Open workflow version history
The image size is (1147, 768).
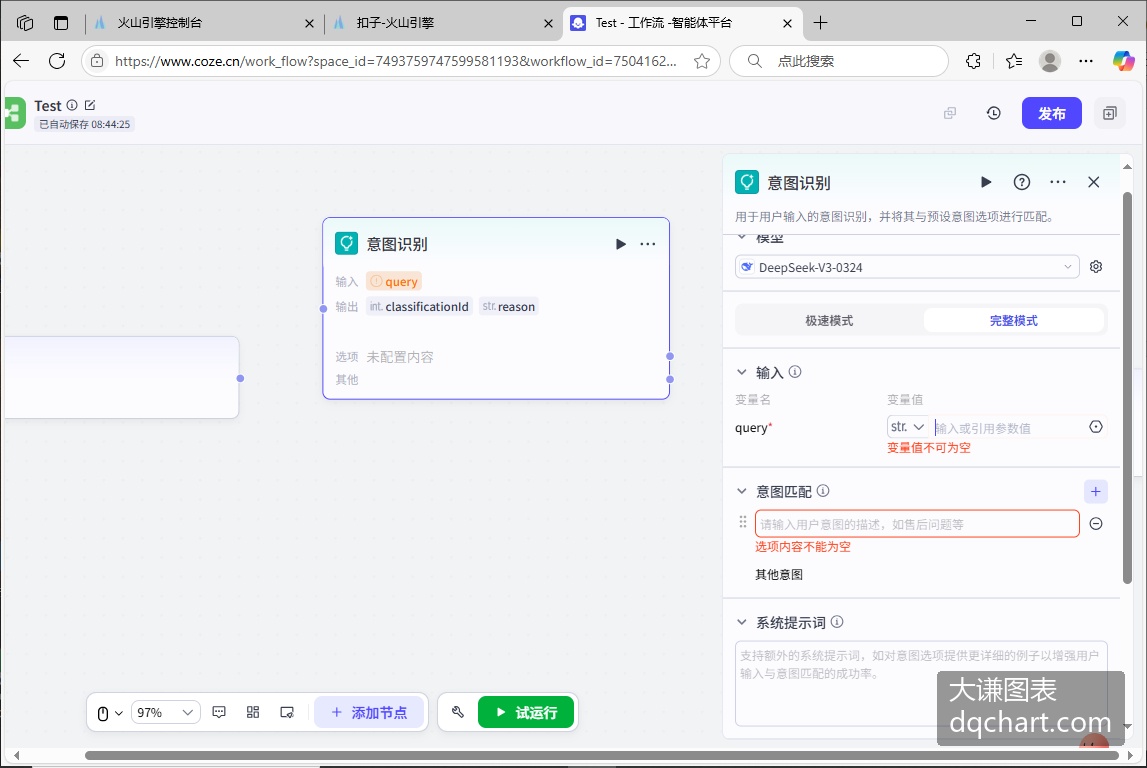[993, 113]
